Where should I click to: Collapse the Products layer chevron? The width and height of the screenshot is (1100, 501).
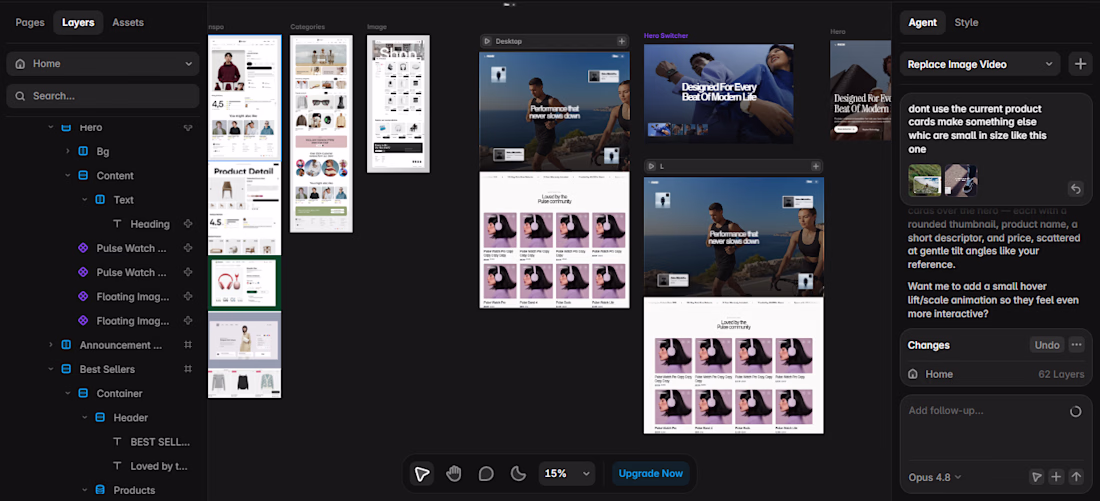coord(84,490)
